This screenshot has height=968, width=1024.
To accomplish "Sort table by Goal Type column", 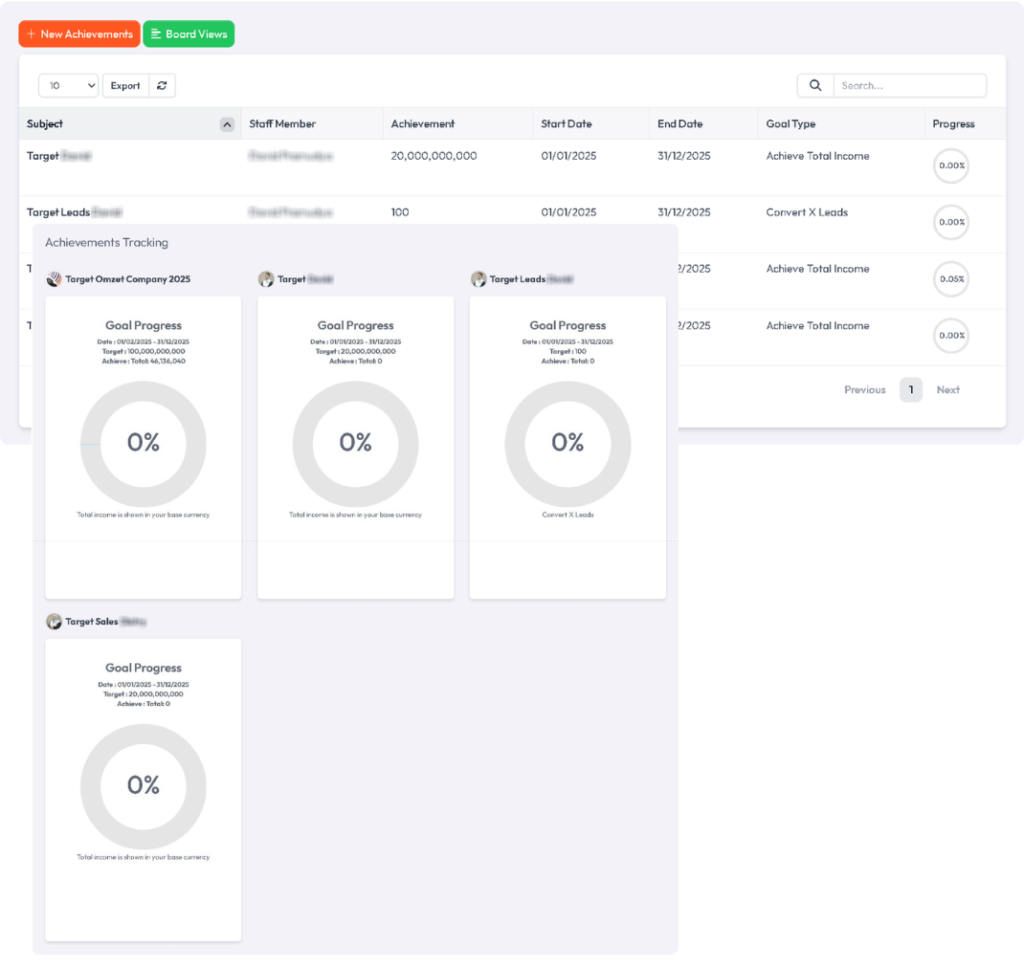I will pos(790,124).
